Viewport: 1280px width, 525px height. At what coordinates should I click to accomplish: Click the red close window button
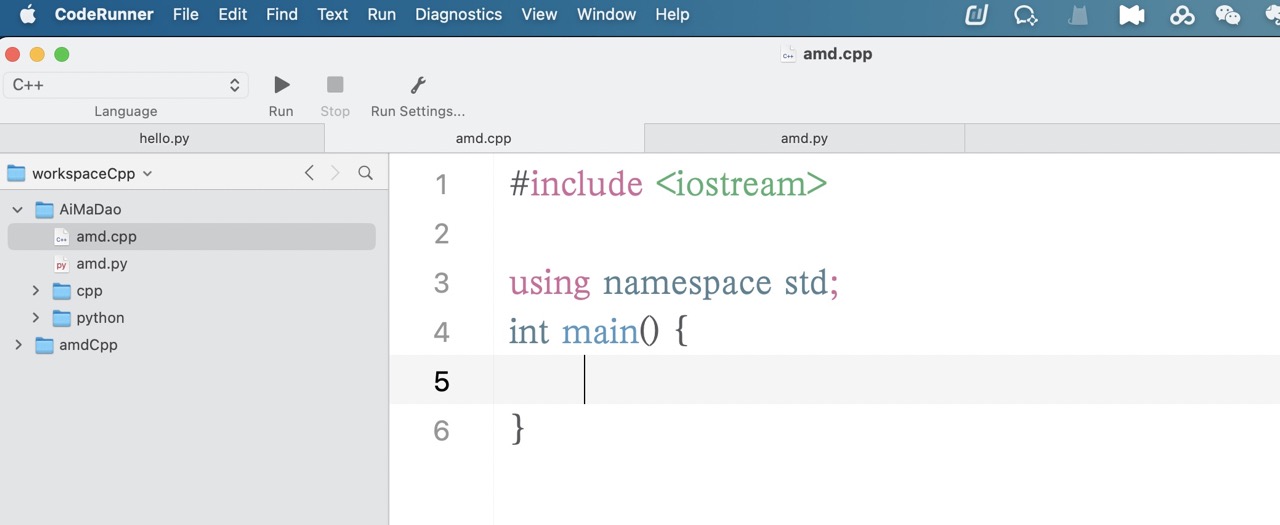click(12, 55)
